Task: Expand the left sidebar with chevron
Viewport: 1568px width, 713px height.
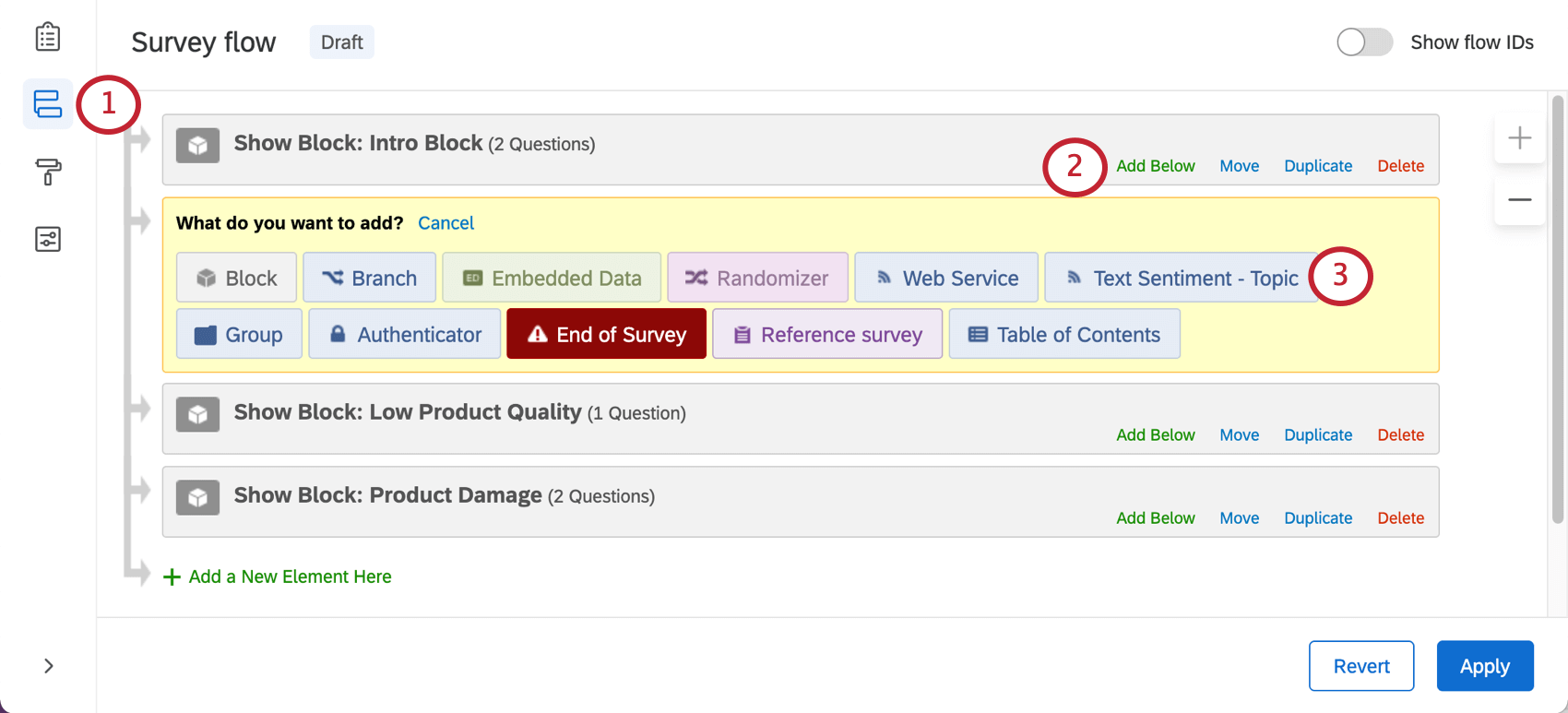Action: pyautogui.click(x=49, y=666)
